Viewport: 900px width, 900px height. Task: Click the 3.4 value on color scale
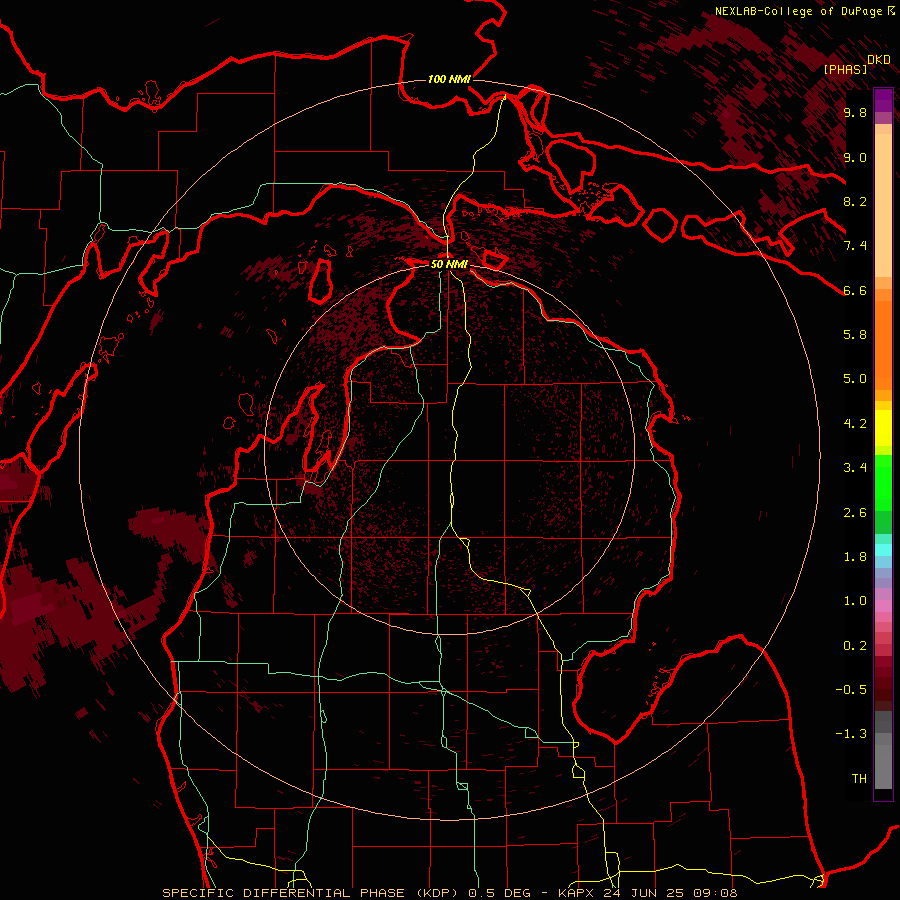point(855,468)
